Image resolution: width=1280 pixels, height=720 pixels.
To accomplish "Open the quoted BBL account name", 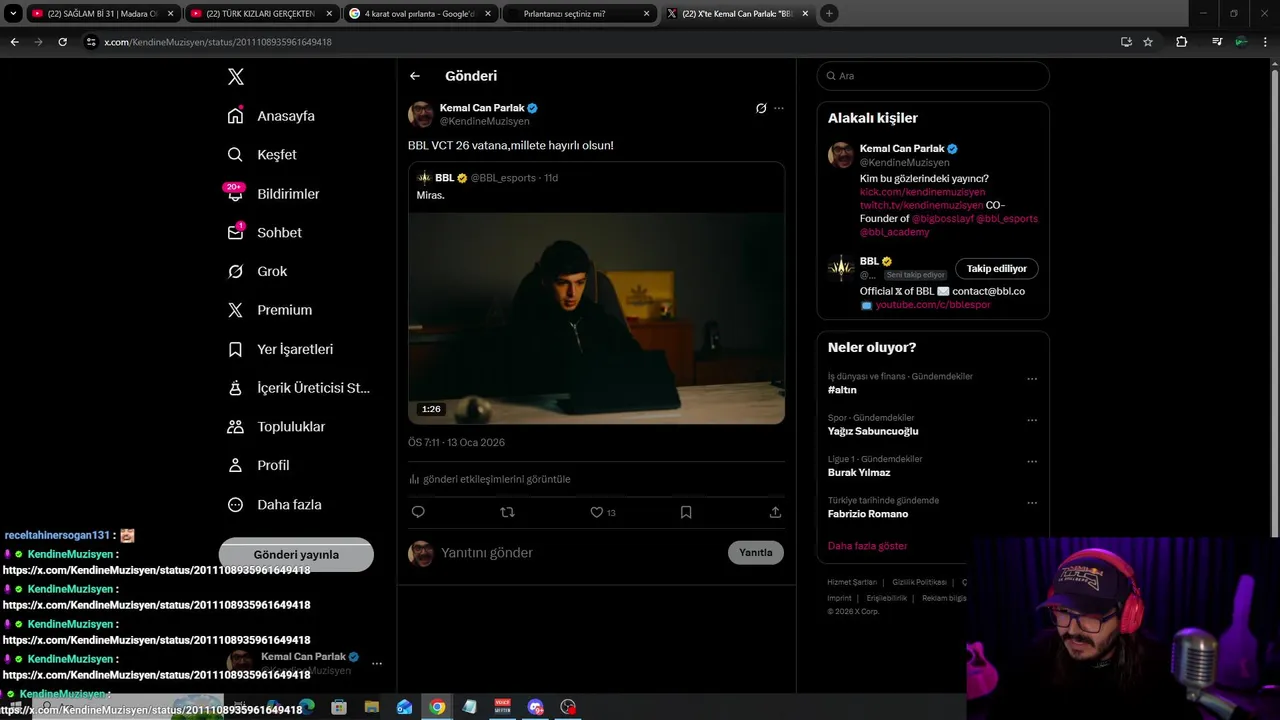I will click(x=445, y=178).
